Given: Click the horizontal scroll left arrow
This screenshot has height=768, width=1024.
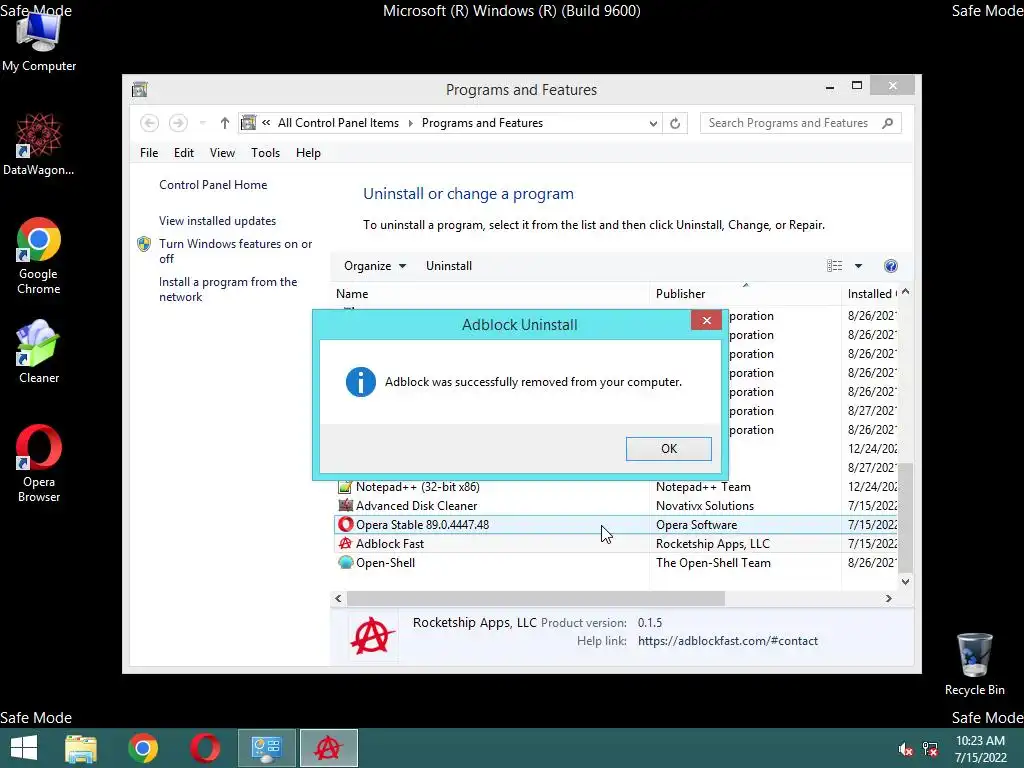Looking at the screenshot, I should [338, 598].
